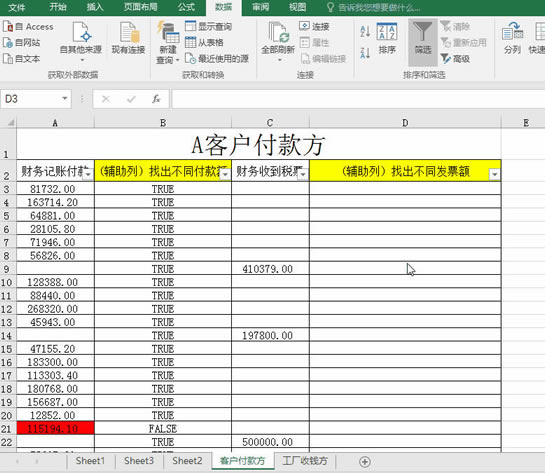Select the Sheet3 worksheet tab
The width and height of the screenshot is (545, 473).
click(x=139, y=461)
